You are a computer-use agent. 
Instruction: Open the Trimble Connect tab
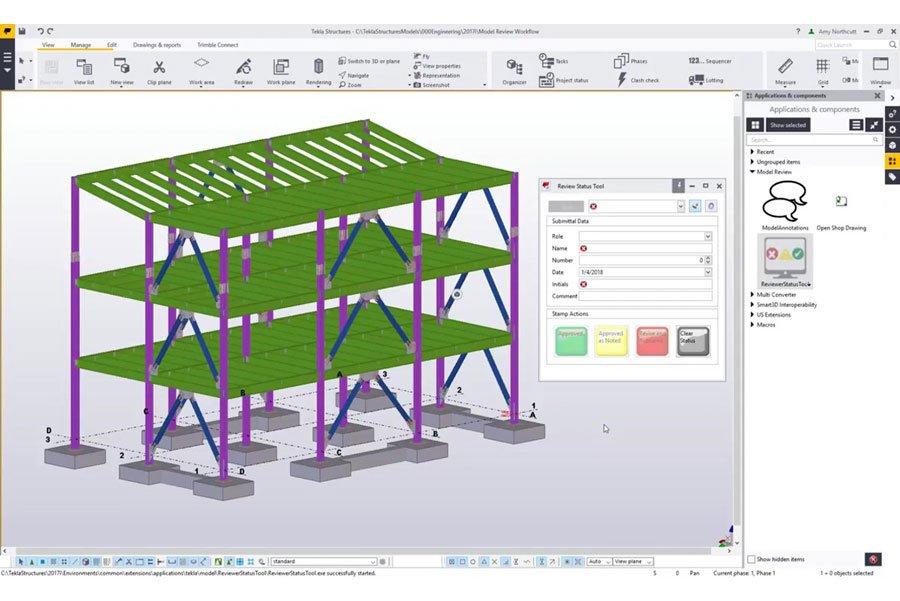point(218,44)
